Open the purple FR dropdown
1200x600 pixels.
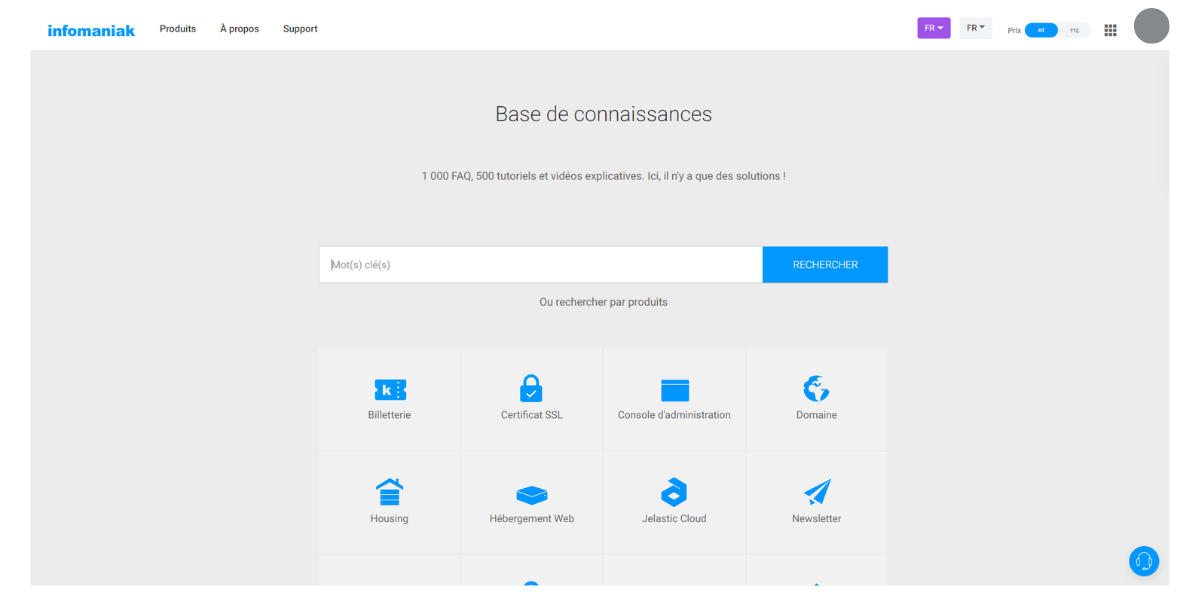tap(934, 28)
